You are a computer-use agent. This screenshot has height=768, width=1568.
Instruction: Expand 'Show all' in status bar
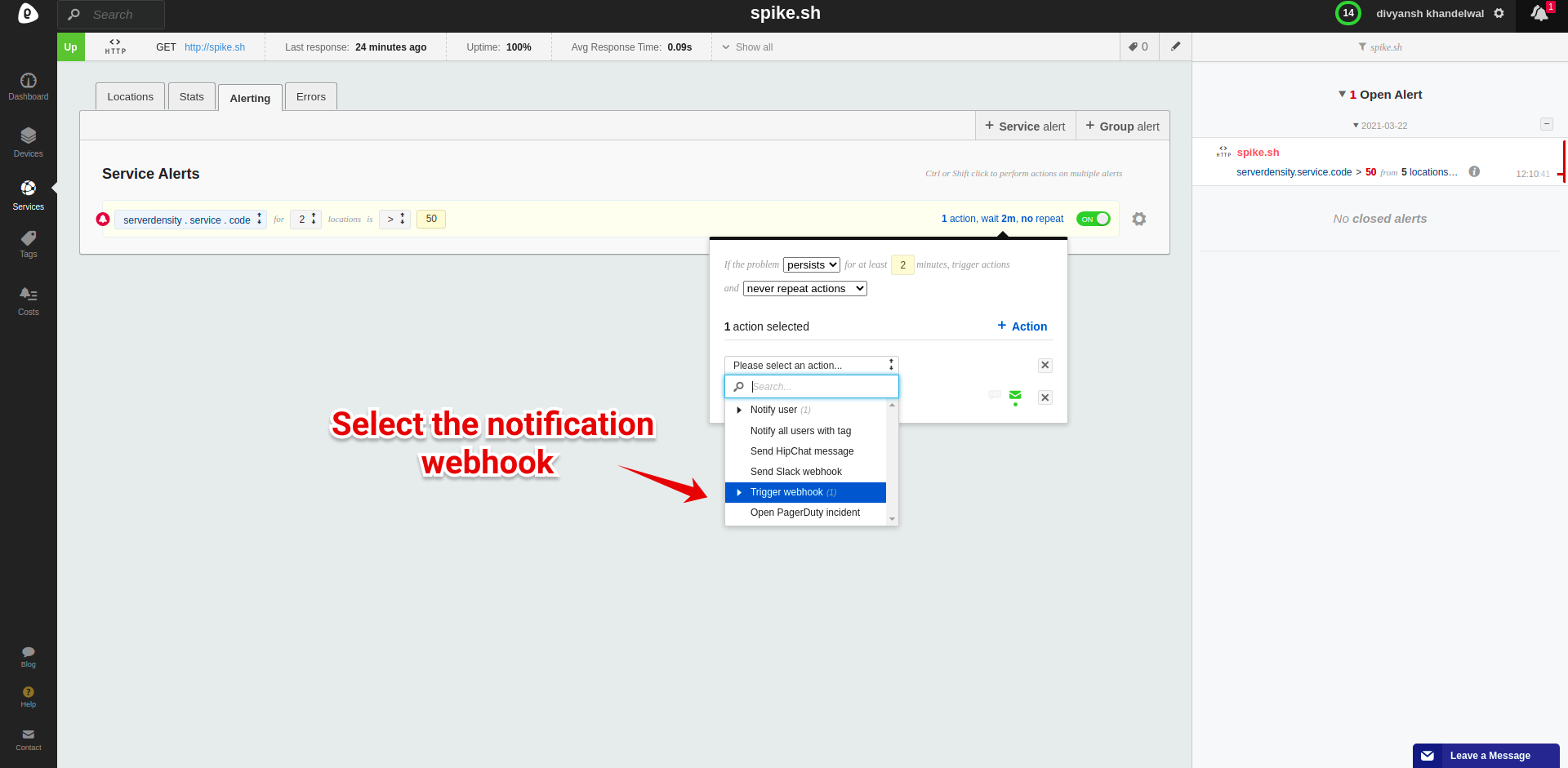coord(747,47)
